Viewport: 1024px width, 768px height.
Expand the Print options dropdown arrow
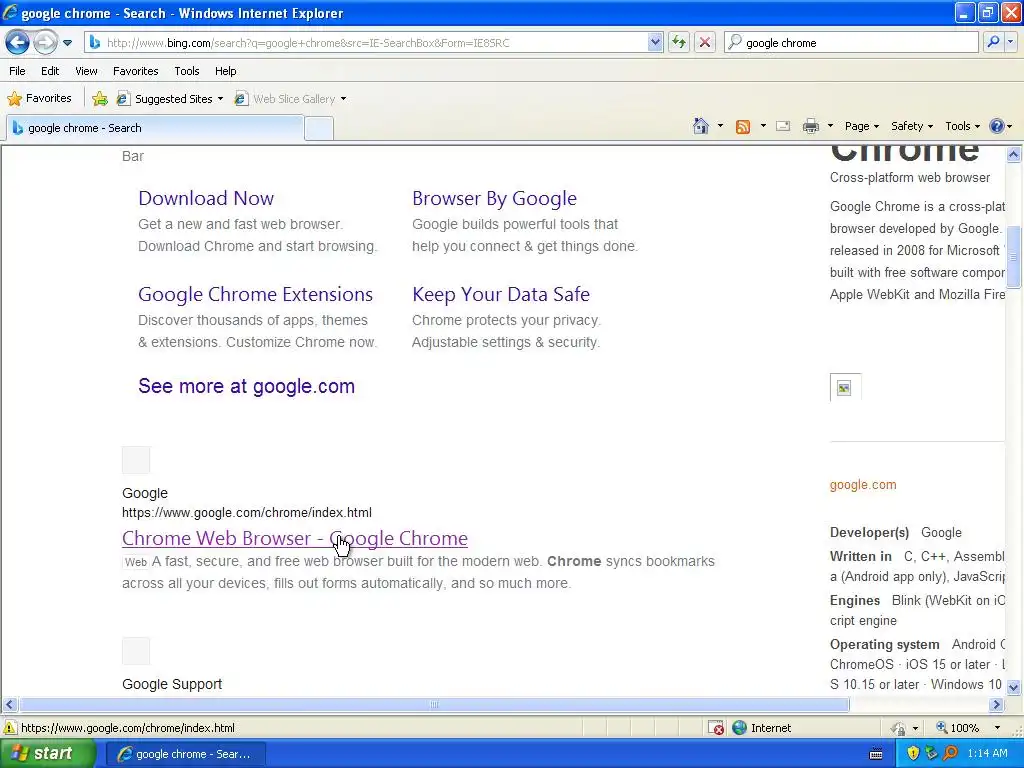830,126
